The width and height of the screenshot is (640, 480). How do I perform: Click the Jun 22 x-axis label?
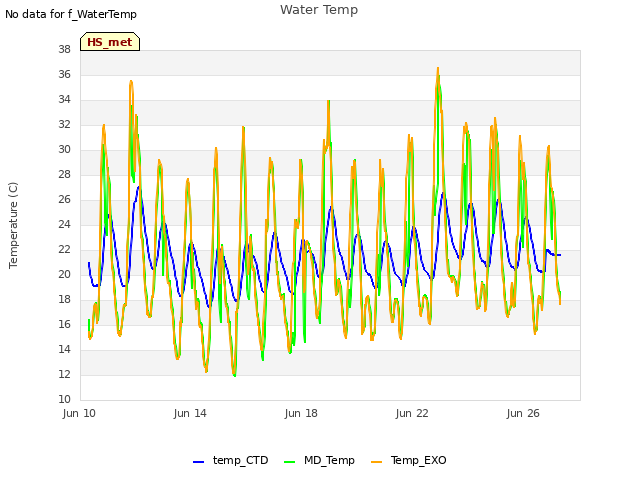tap(412, 413)
